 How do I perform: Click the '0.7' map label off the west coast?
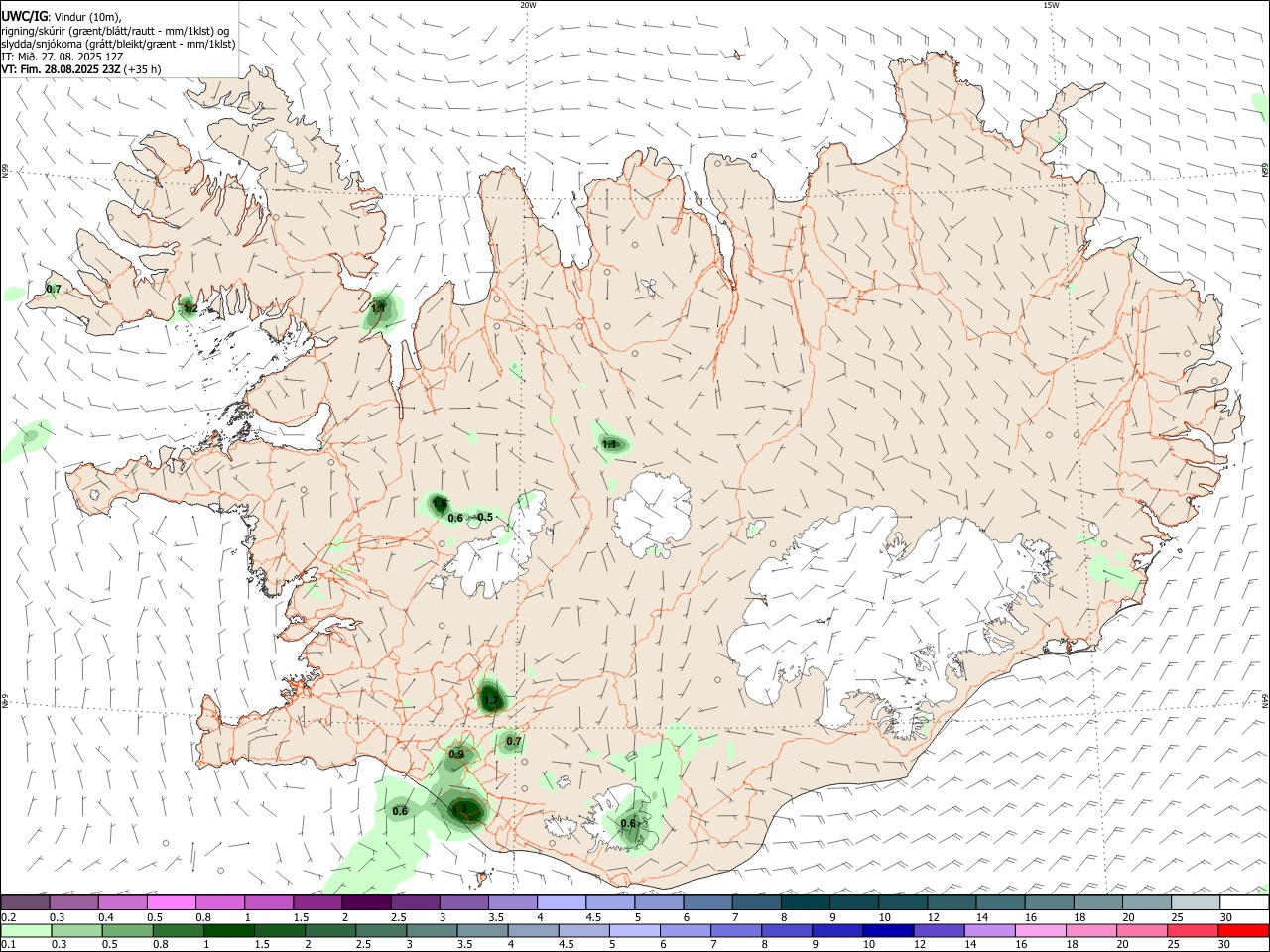tap(54, 289)
